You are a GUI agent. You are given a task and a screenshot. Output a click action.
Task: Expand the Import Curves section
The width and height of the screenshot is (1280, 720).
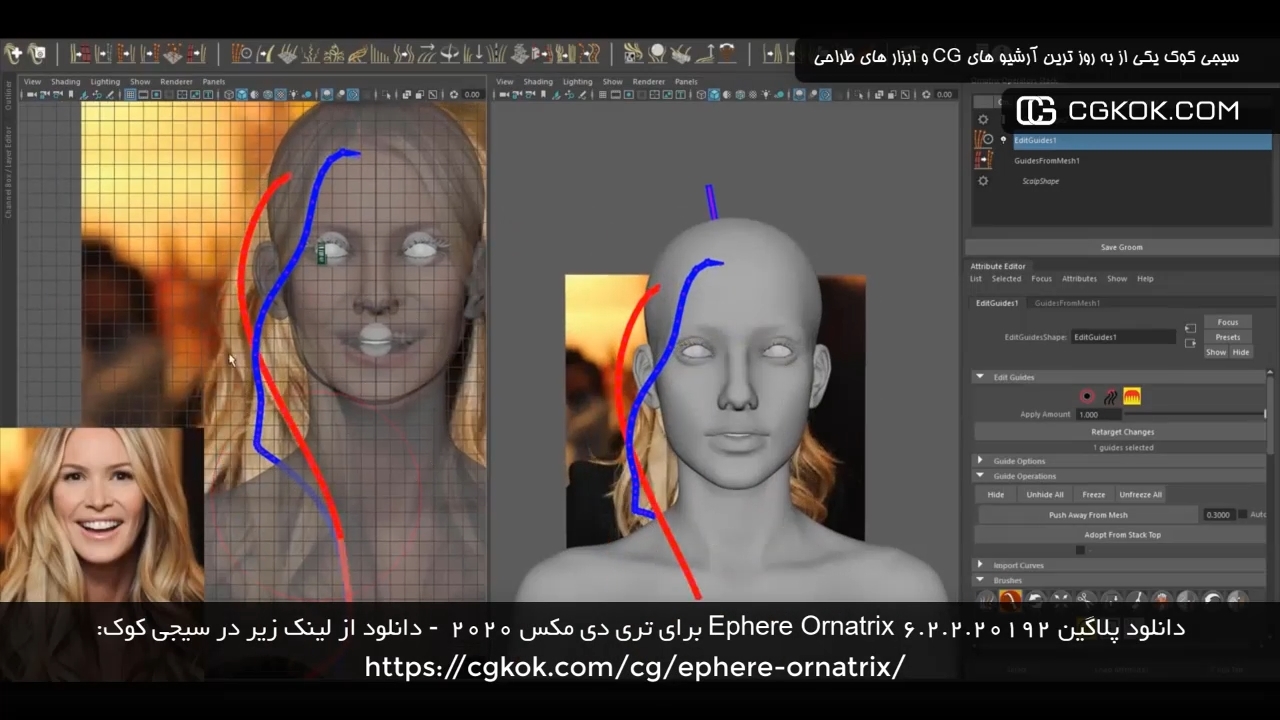coord(980,565)
